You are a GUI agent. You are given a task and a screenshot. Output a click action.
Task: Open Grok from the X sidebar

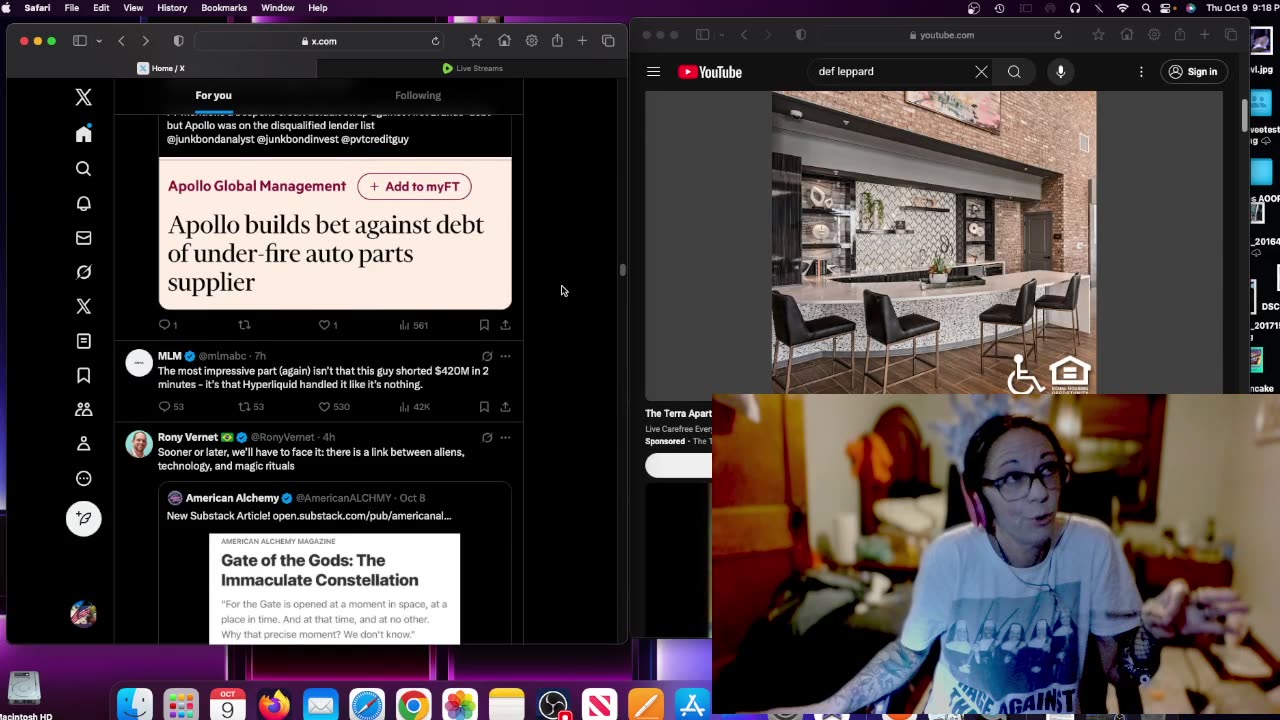(84, 272)
